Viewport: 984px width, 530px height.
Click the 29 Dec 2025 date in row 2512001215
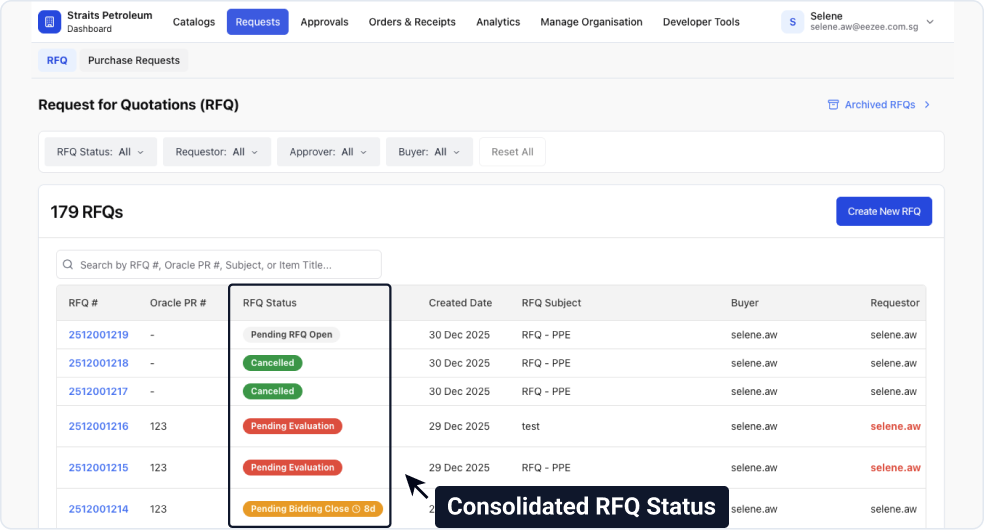pyautogui.click(x=459, y=468)
